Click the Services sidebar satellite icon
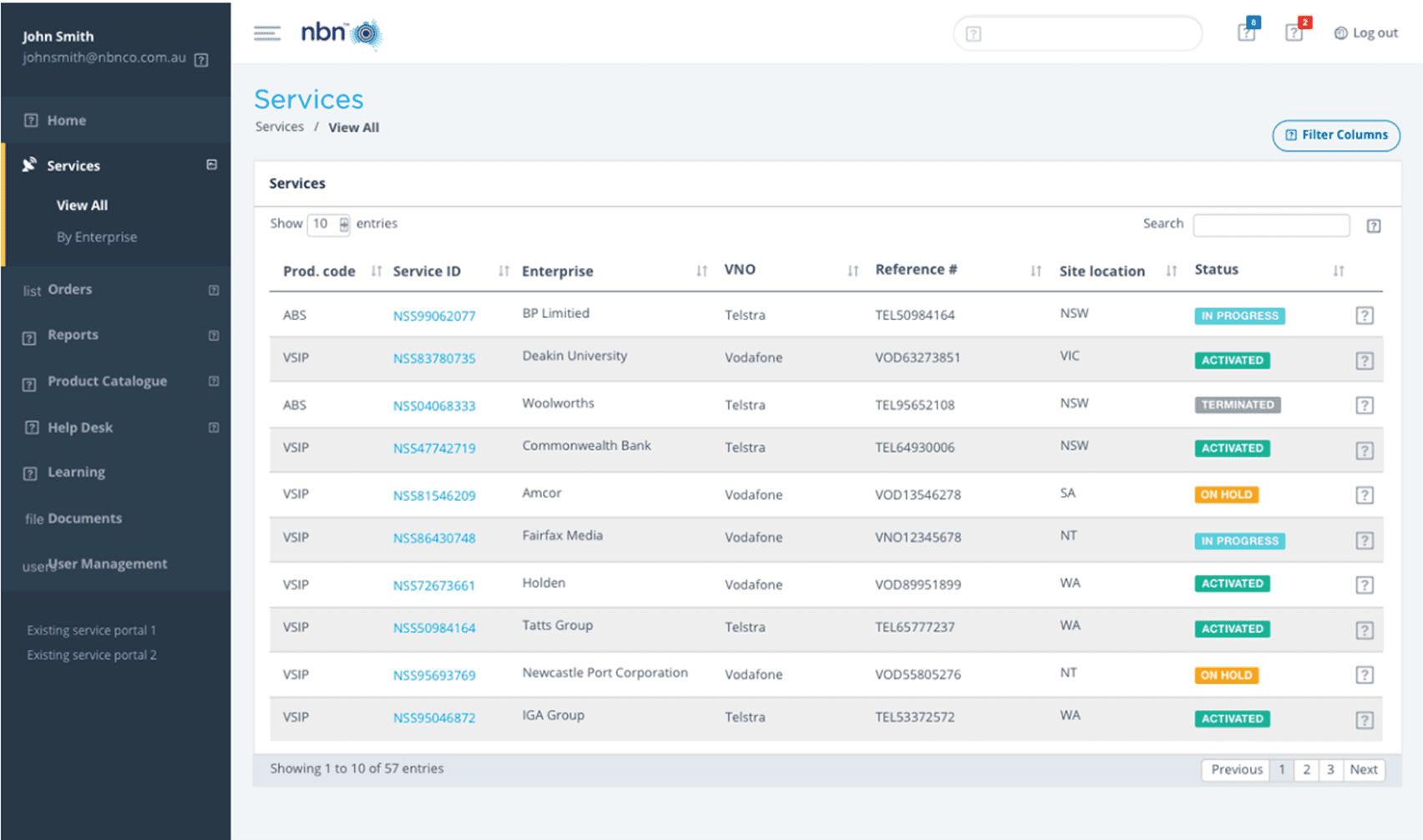1423x840 pixels. (29, 164)
